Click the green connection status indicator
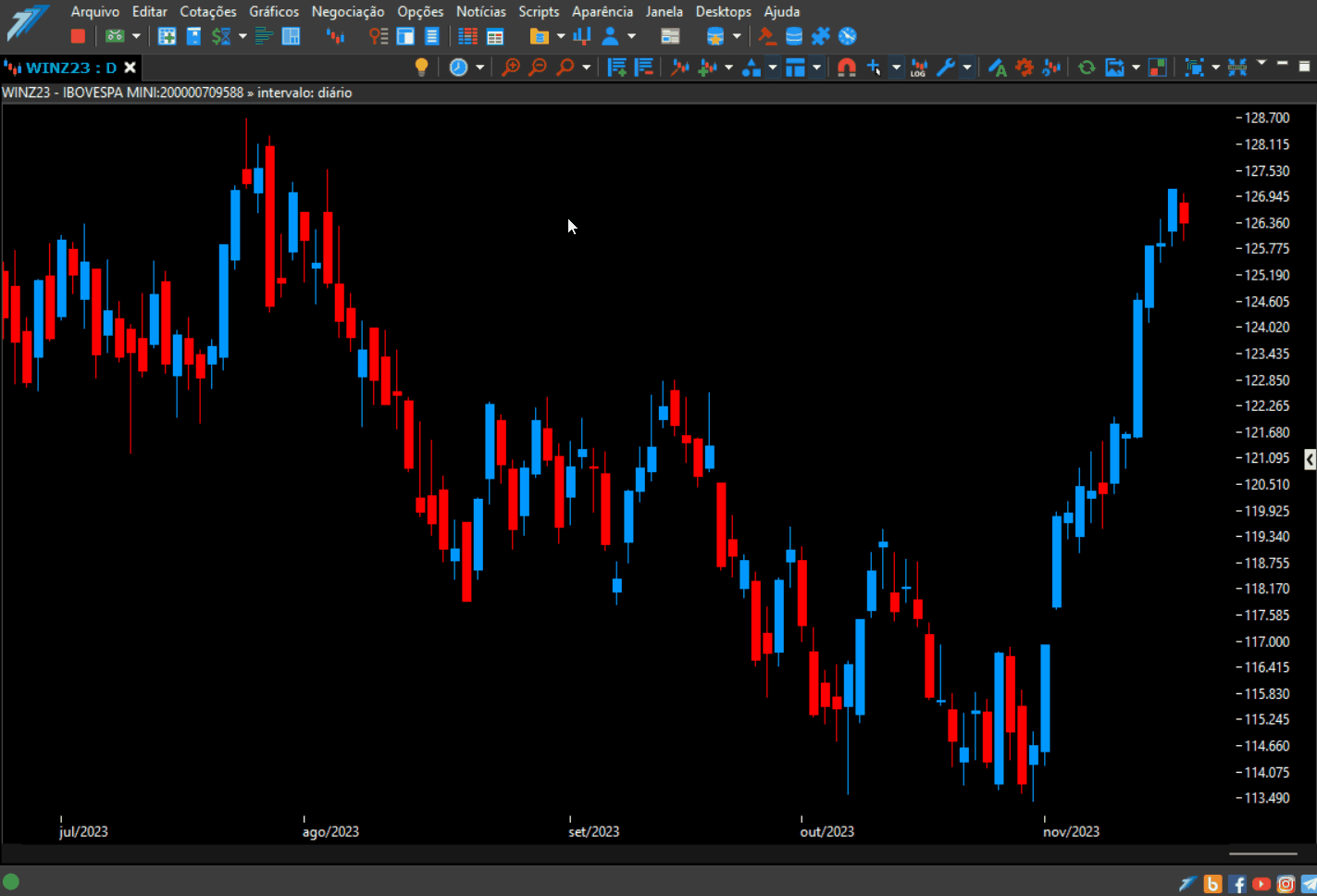 11,881
